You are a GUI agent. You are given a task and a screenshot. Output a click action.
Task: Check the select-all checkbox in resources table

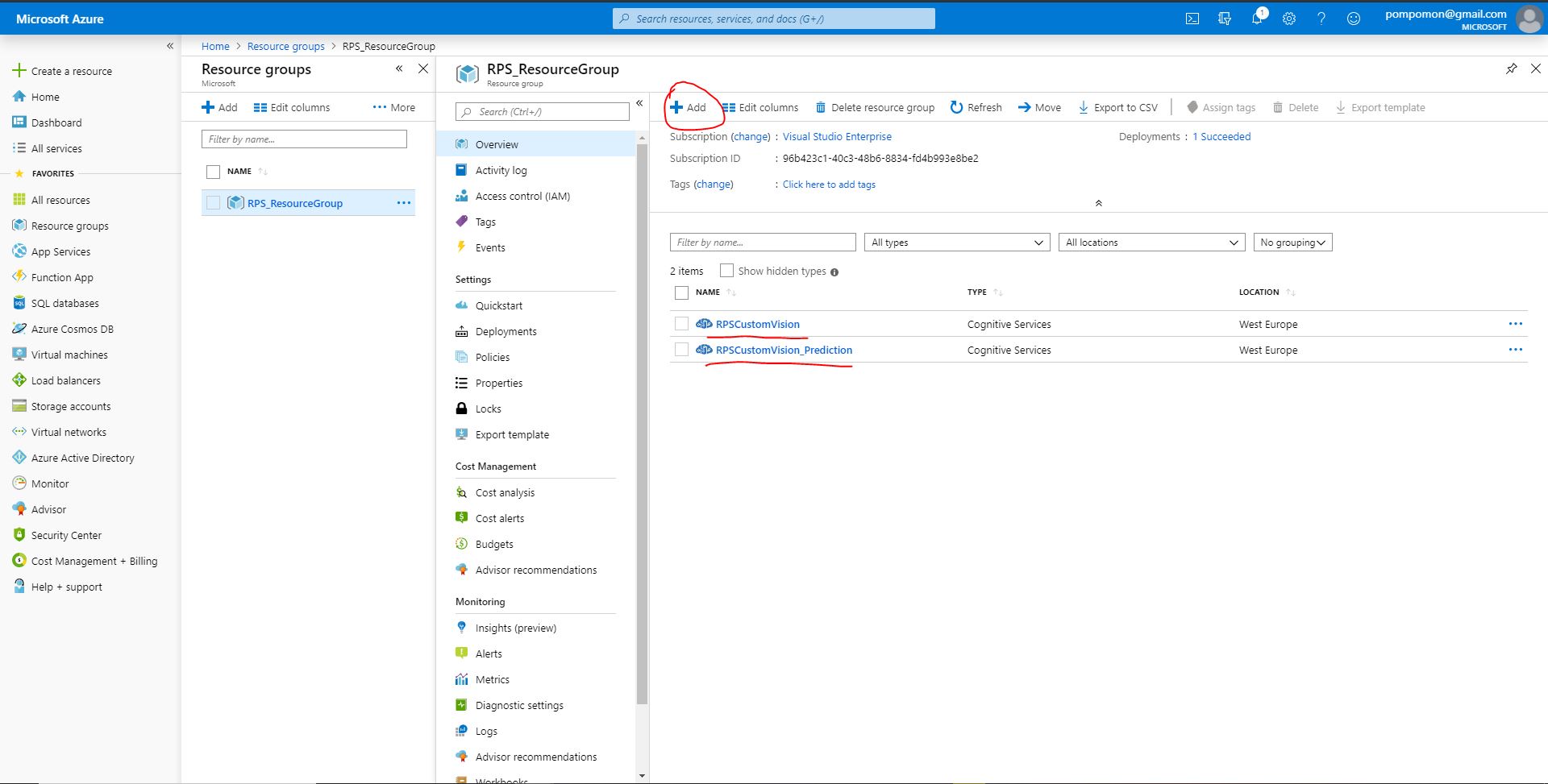[681, 292]
